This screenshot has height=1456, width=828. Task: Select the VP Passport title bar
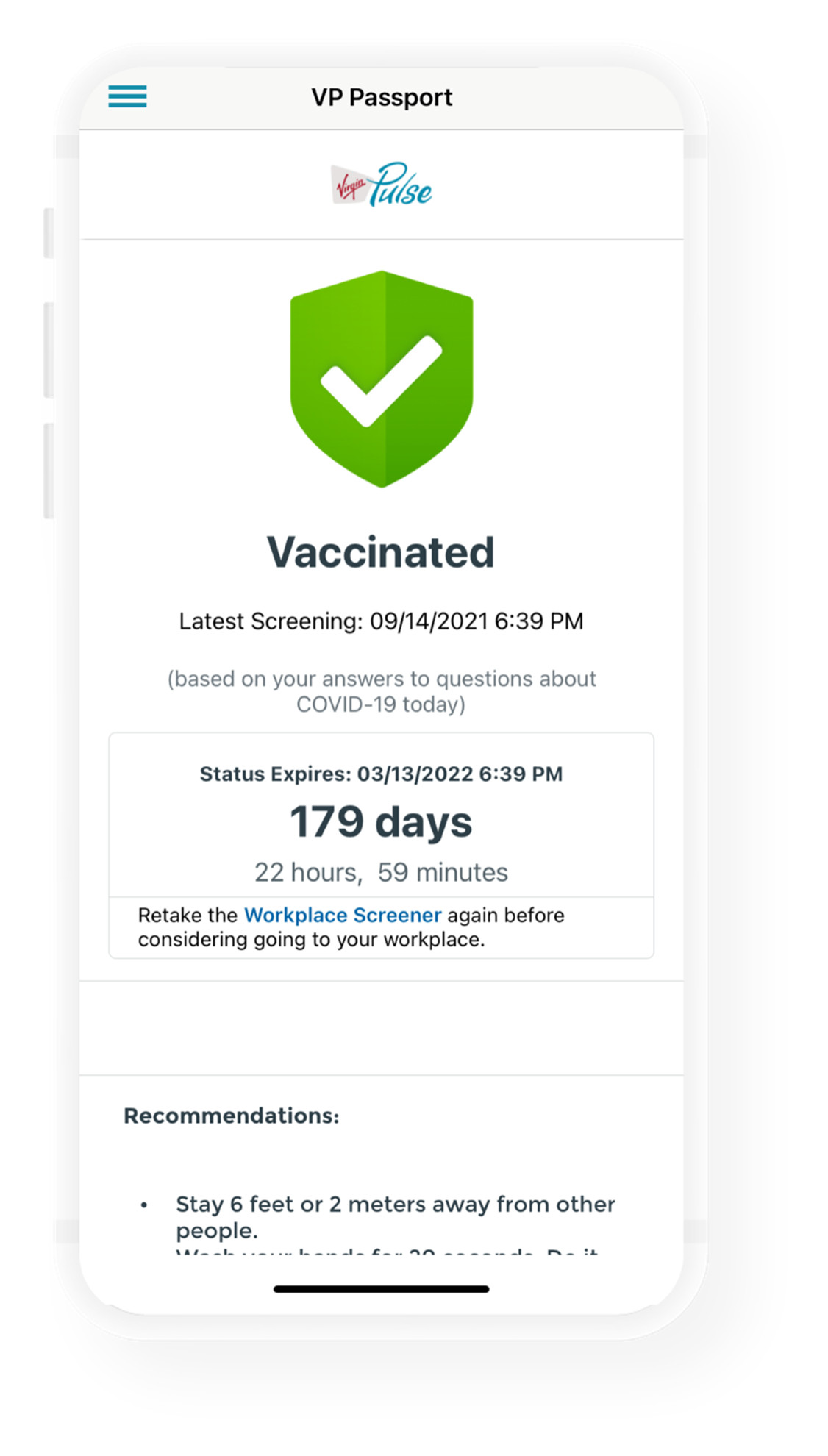(x=381, y=96)
